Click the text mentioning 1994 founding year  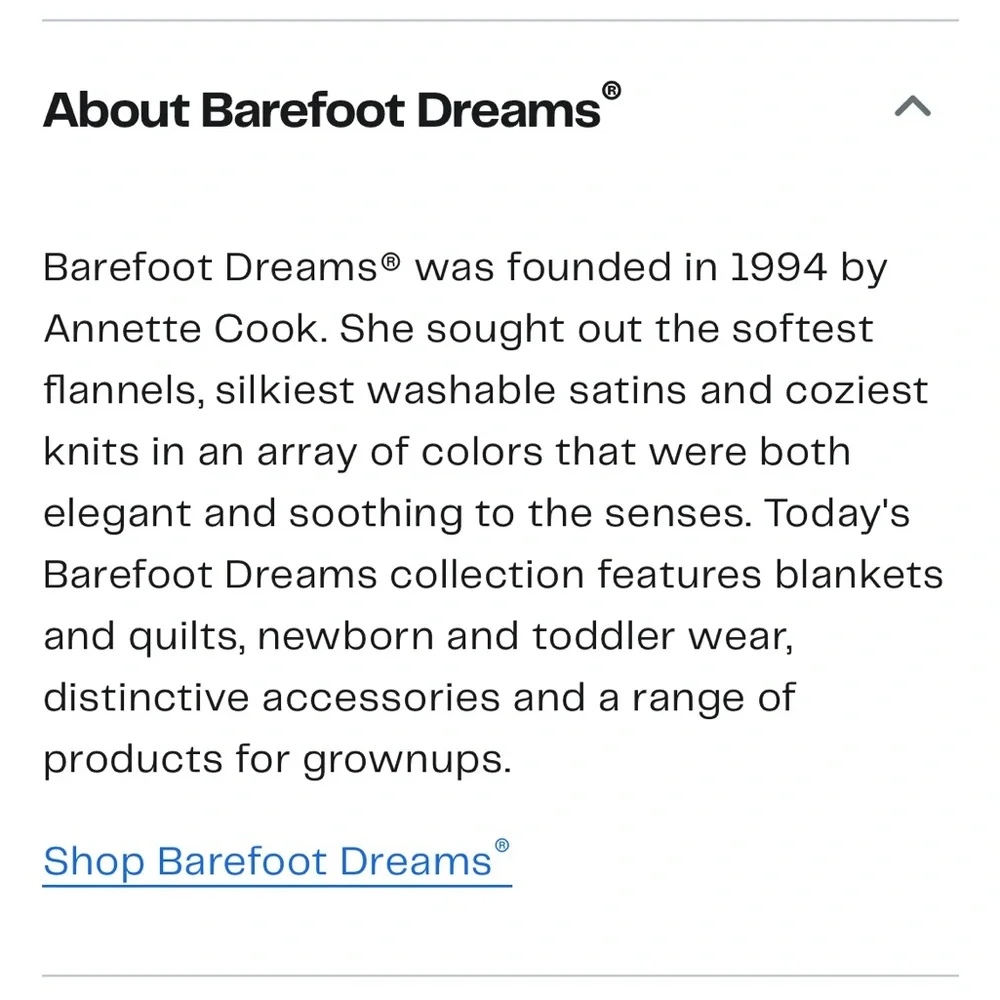[780, 267]
